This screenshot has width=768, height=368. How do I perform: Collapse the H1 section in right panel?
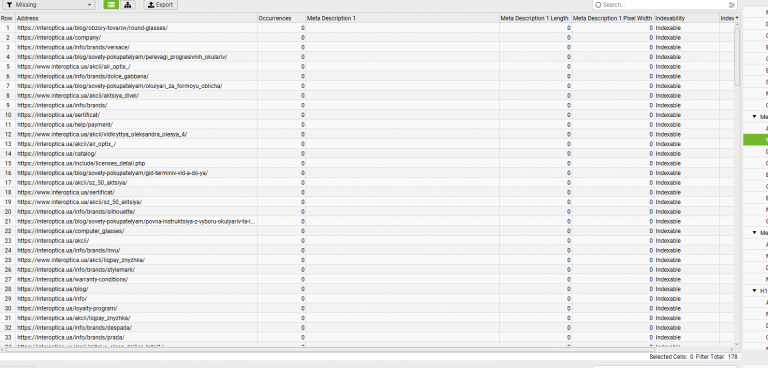(x=754, y=291)
